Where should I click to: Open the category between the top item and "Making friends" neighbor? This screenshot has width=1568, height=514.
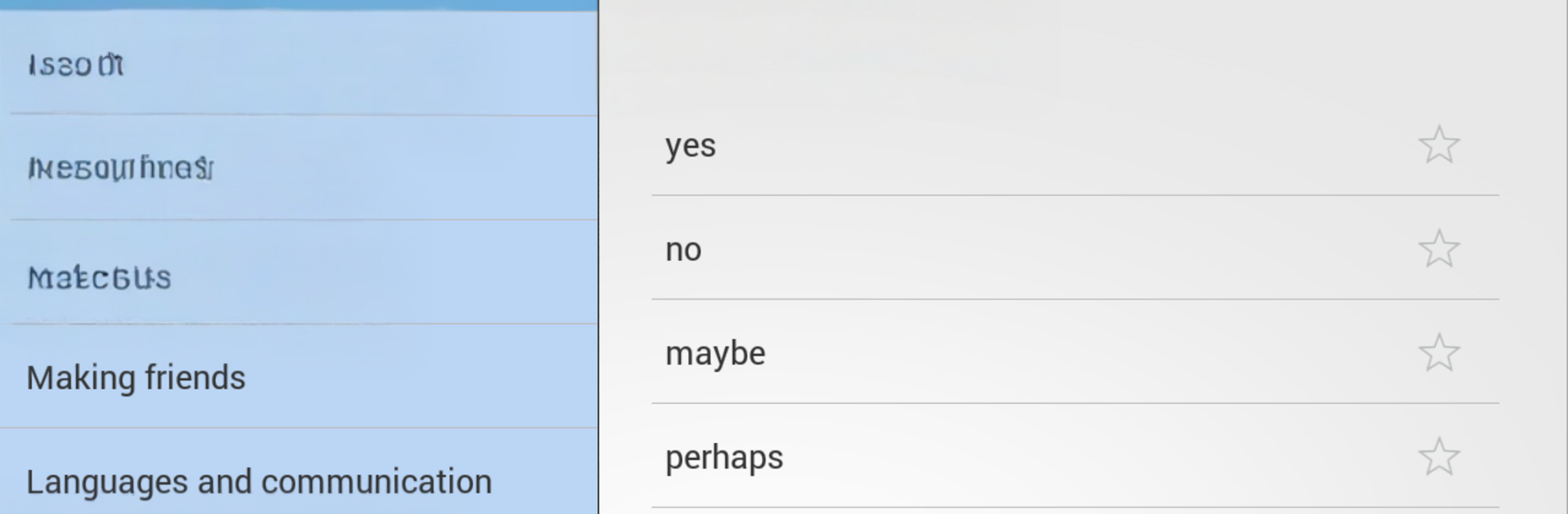tap(121, 168)
